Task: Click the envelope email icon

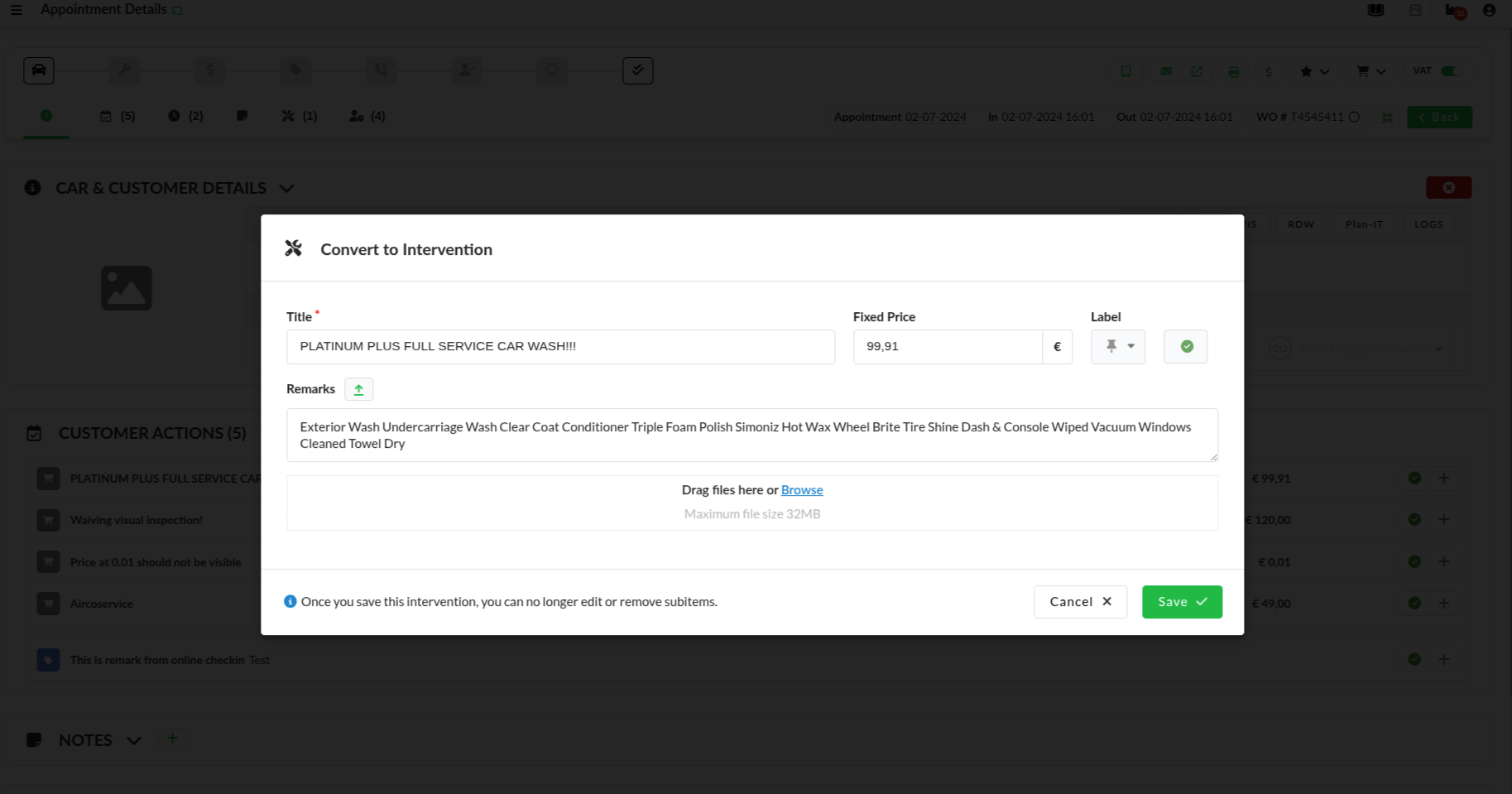Action: coord(1165,71)
